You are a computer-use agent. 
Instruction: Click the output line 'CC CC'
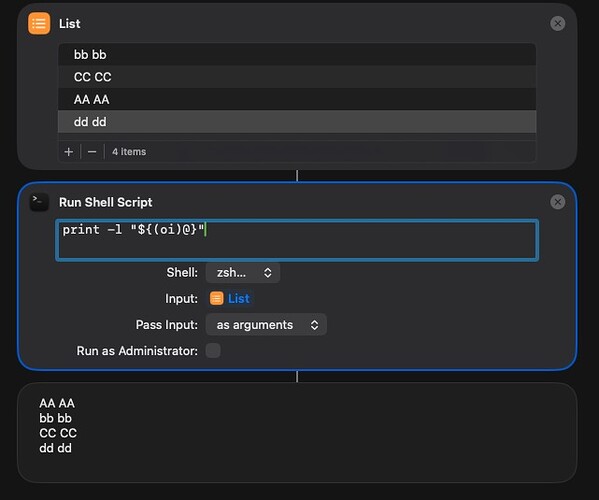(x=58, y=433)
